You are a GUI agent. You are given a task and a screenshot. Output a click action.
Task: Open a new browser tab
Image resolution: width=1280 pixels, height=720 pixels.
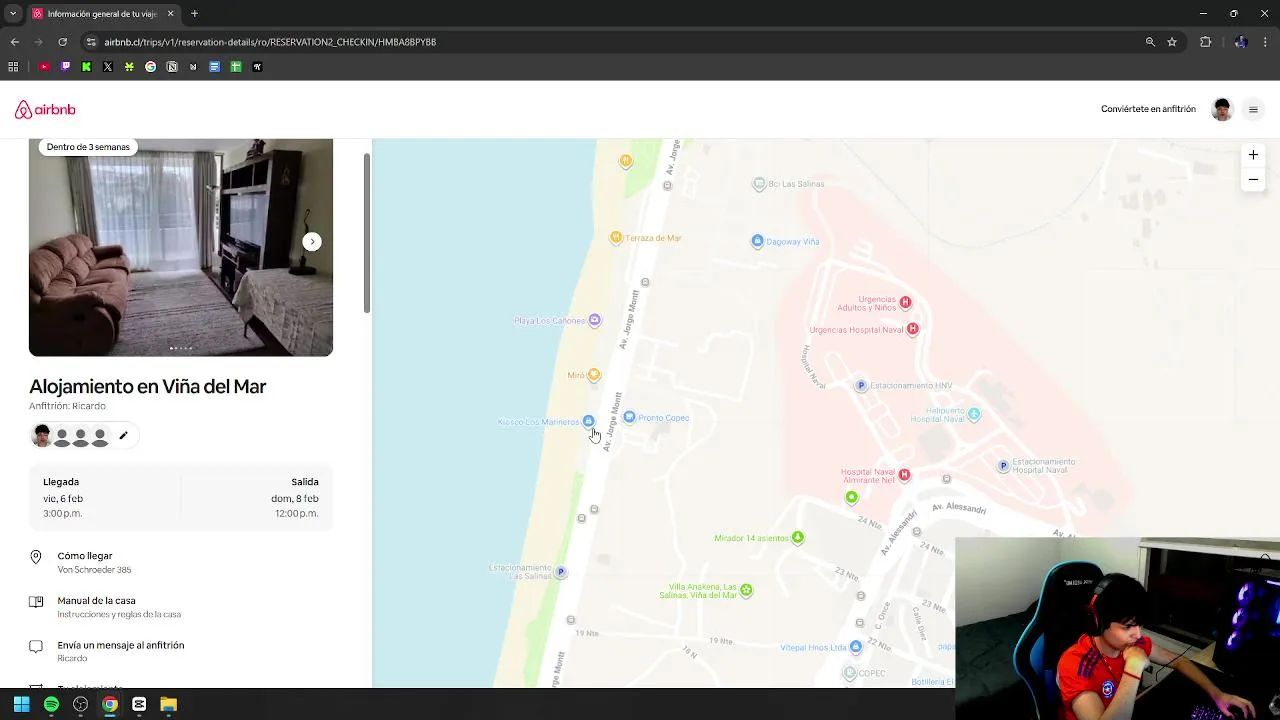click(194, 14)
